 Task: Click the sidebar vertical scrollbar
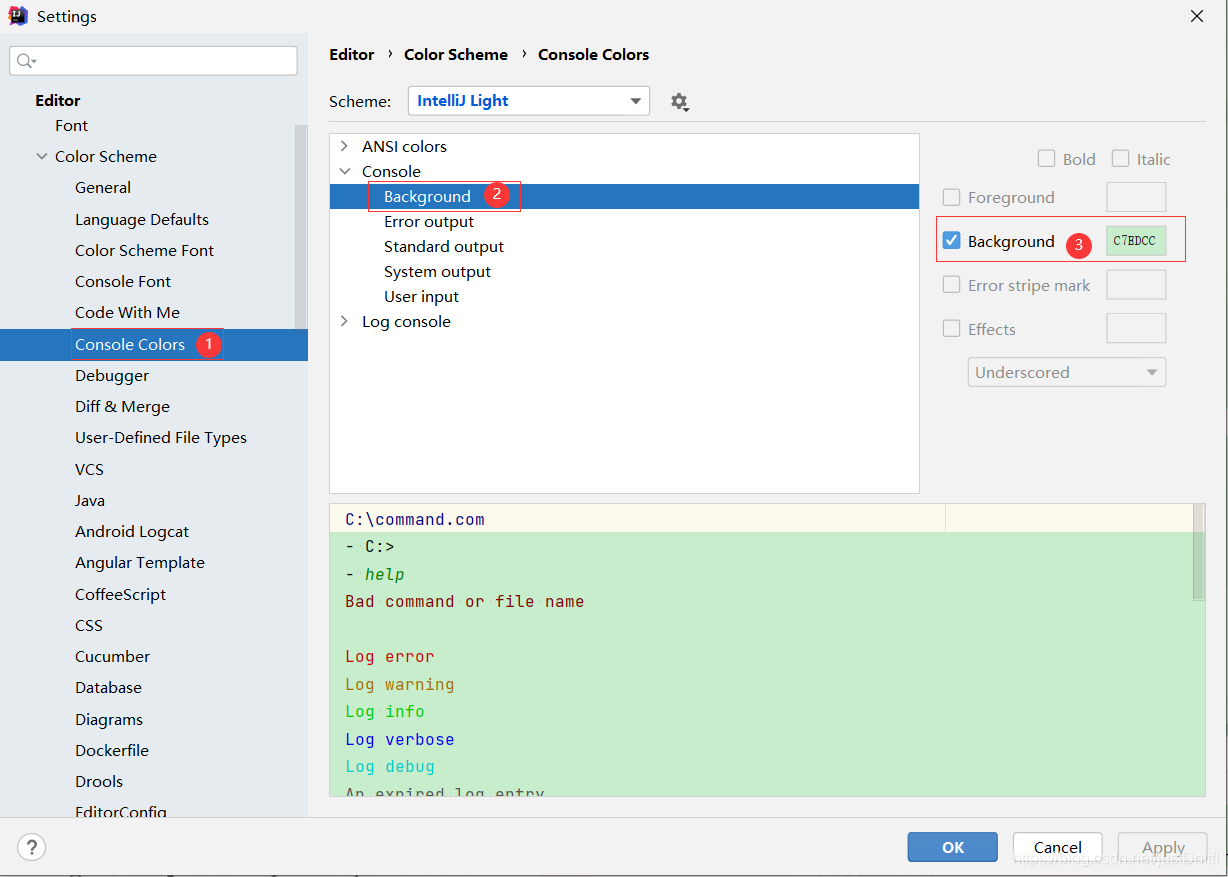click(x=300, y=227)
